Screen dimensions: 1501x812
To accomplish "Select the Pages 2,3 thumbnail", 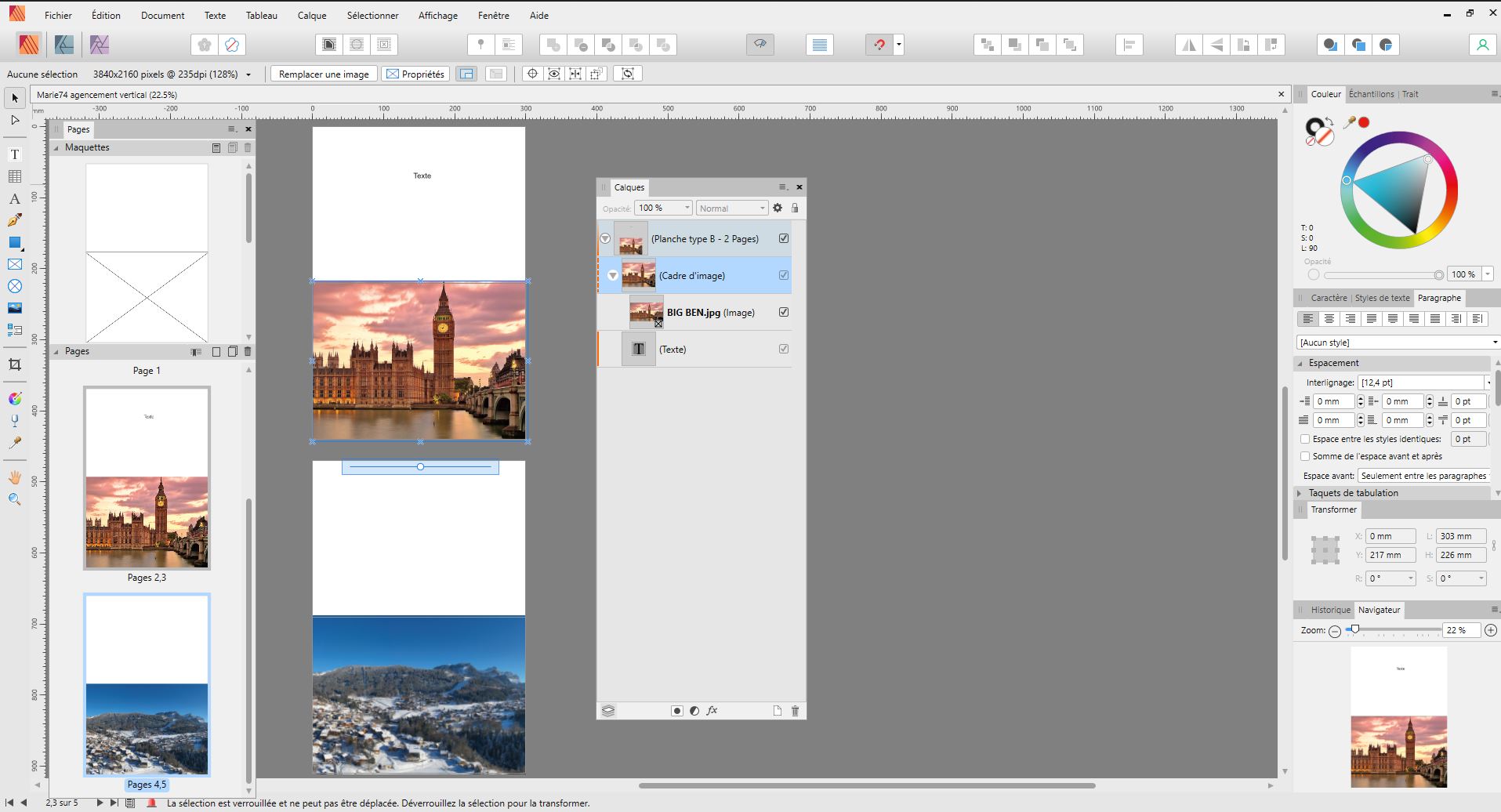I will [147, 477].
